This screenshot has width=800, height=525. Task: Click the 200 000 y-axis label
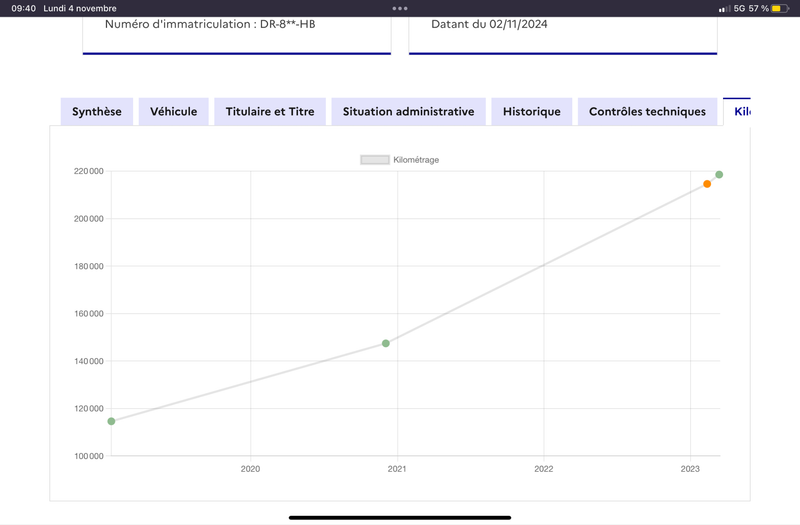point(89,219)
